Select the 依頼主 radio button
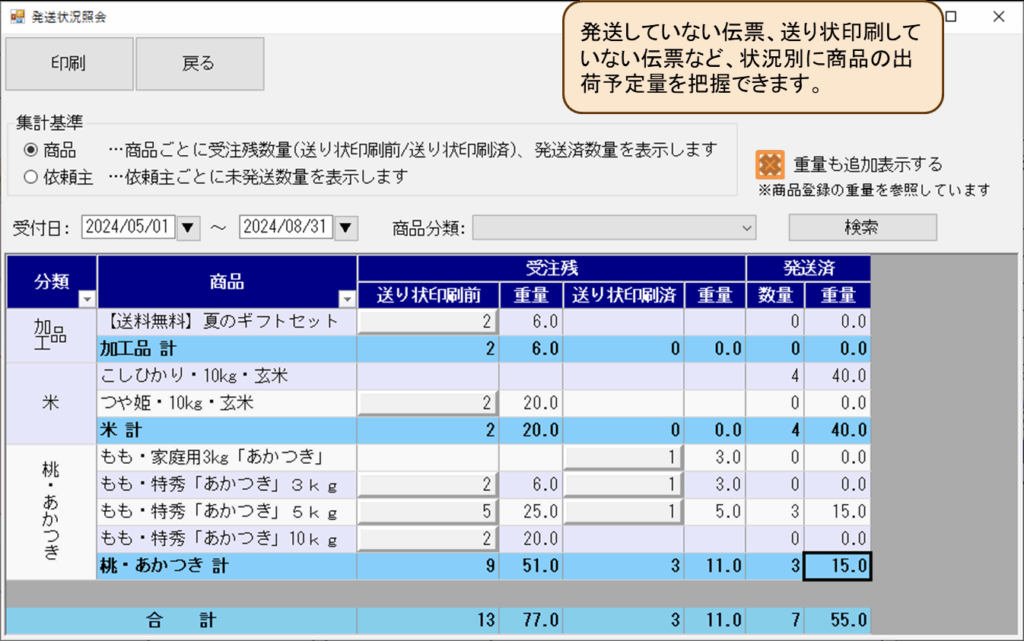Screen dimensions: 1024x641 (31, 177)
